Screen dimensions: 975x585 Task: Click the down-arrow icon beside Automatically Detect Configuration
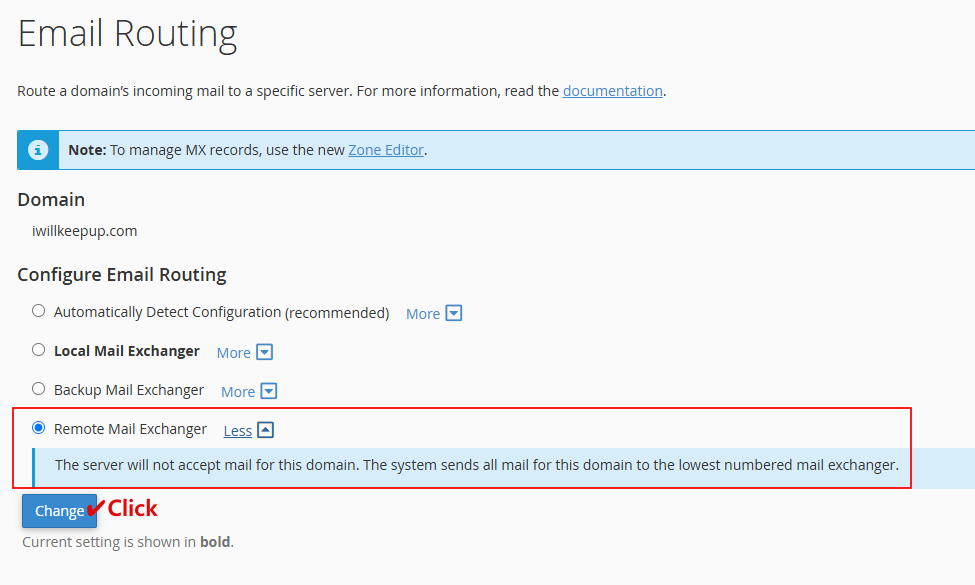(x=453, y=313)
